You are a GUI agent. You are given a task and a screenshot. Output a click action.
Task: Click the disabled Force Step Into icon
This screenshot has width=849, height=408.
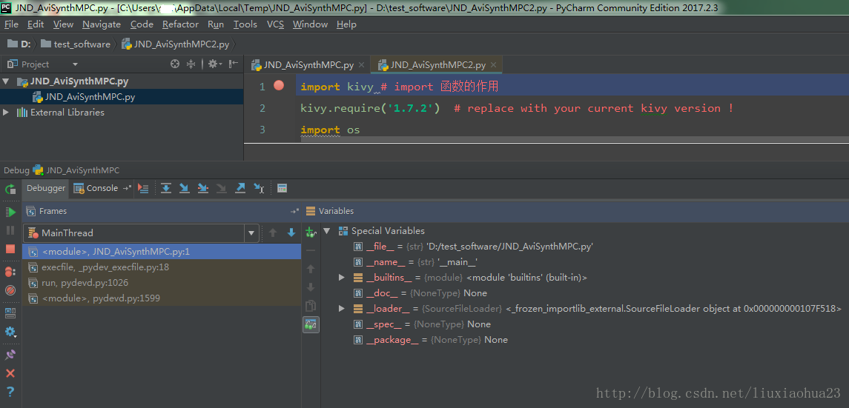pos(221,188)
